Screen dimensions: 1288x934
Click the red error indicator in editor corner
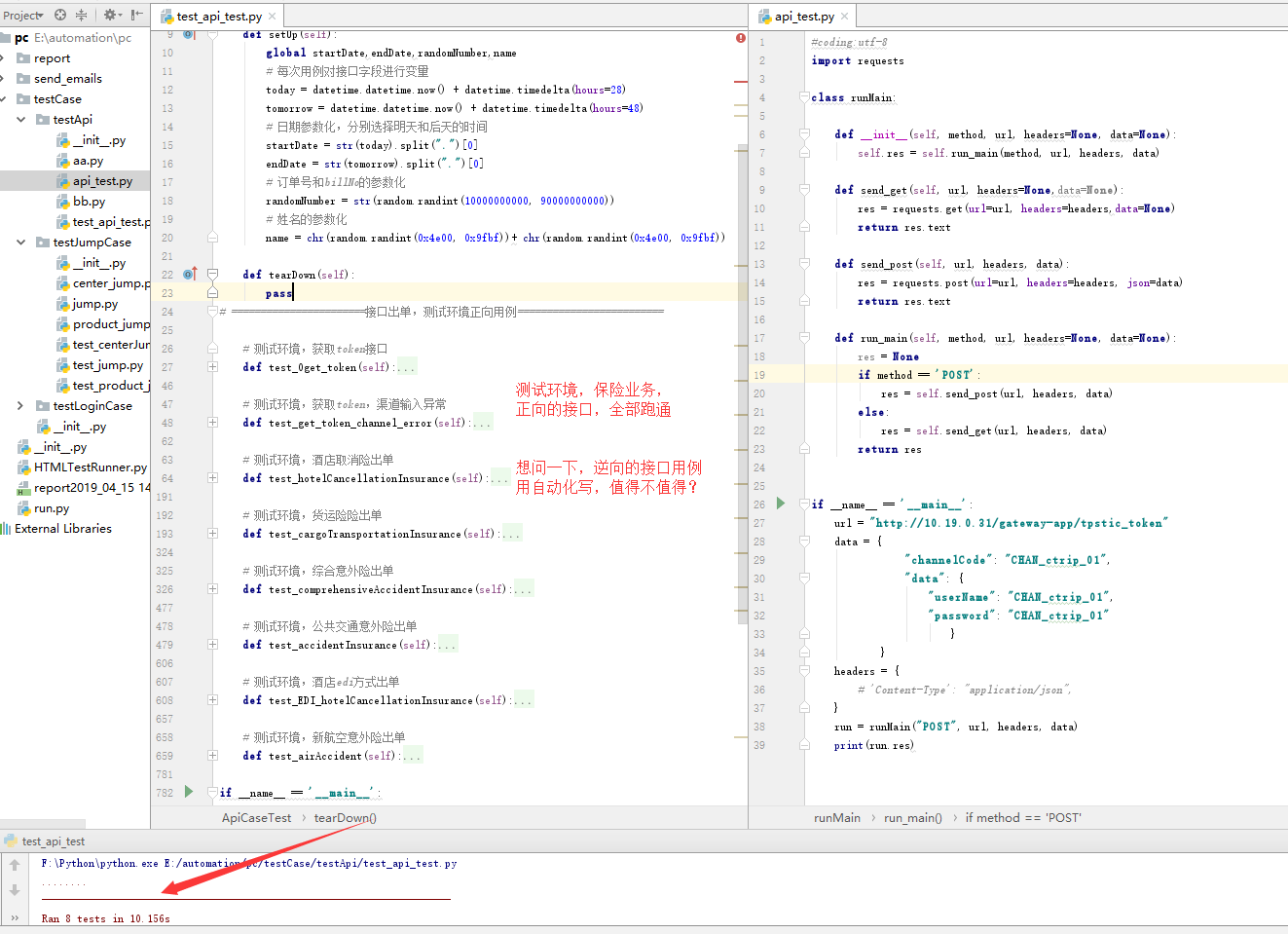click(741, 38)
